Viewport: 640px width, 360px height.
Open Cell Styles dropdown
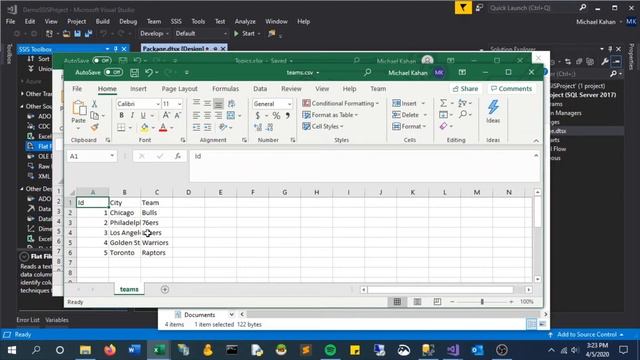click(323, 126)
